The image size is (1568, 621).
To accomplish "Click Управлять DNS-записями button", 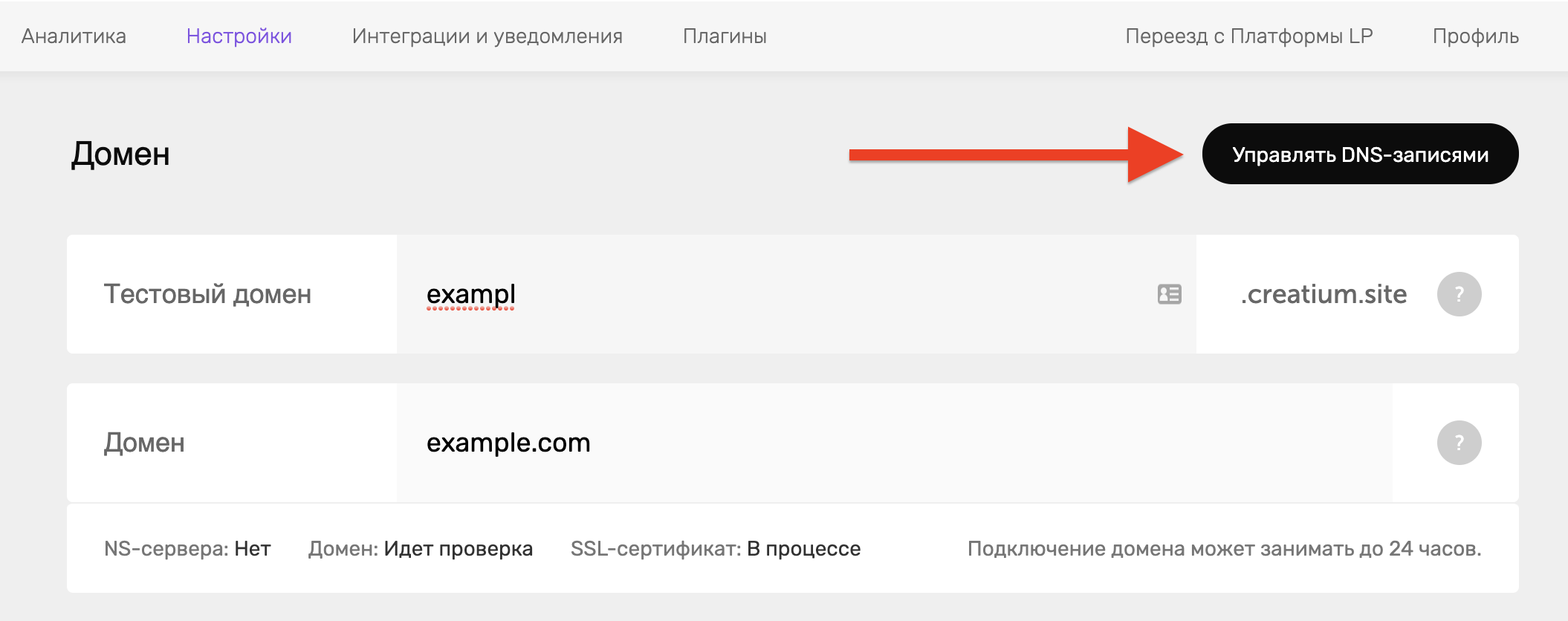I will tap(1360, 154).
